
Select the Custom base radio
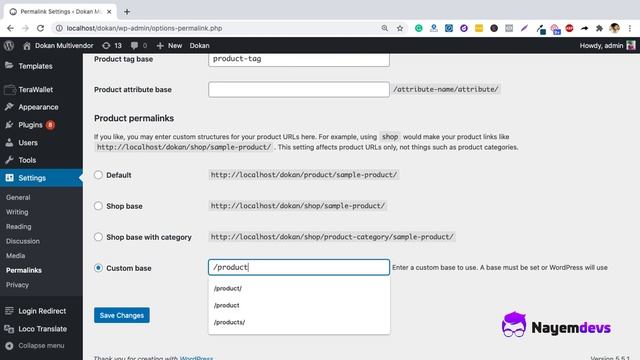click(x=98, y=268)
